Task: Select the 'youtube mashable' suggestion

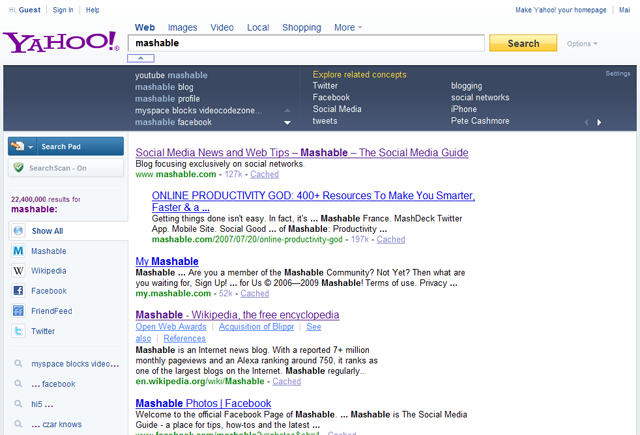Action: click(x=171, y=75)
